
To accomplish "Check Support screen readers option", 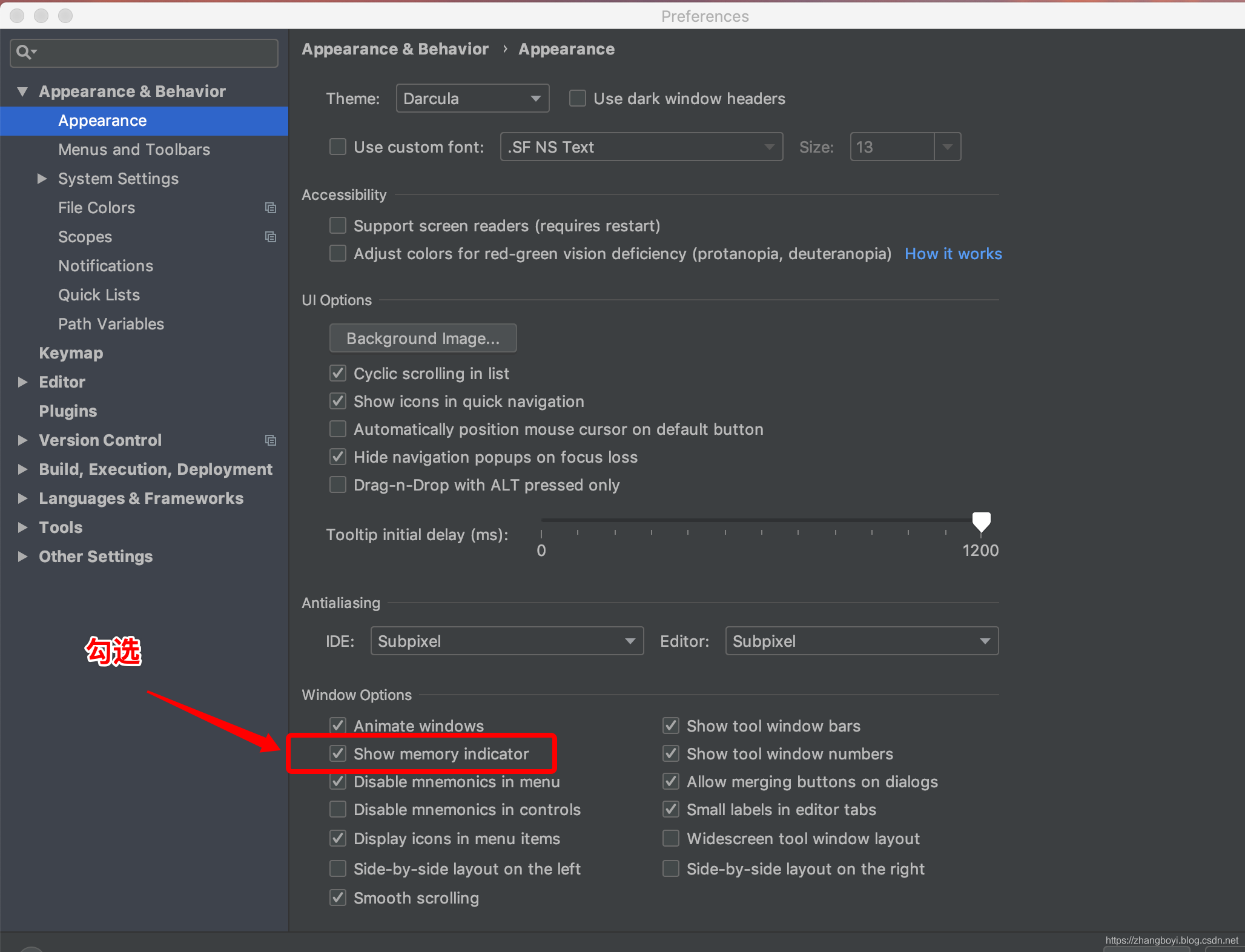I will [x=338, y=225].
